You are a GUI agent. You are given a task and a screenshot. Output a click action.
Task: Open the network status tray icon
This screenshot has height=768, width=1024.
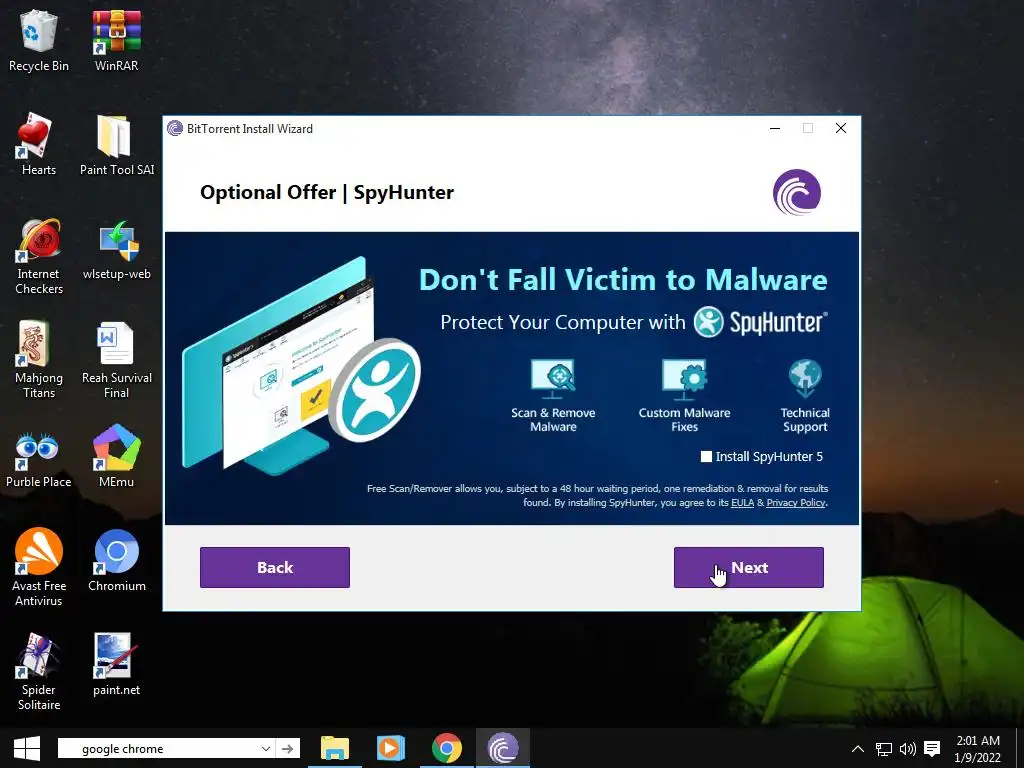tap(884, 749)
